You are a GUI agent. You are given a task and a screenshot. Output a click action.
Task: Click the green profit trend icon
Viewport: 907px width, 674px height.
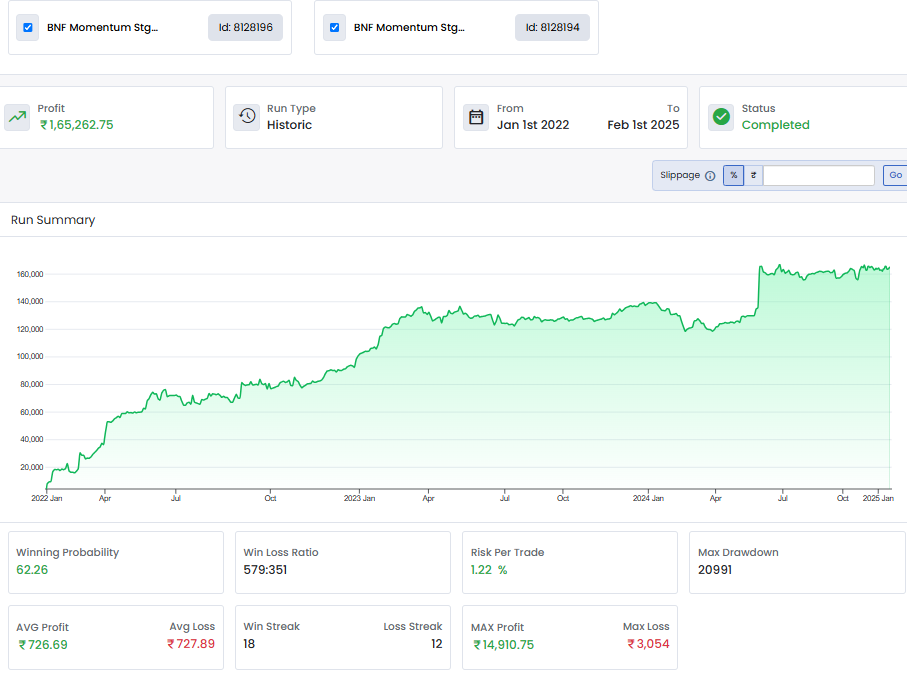(x=18, y=117)
